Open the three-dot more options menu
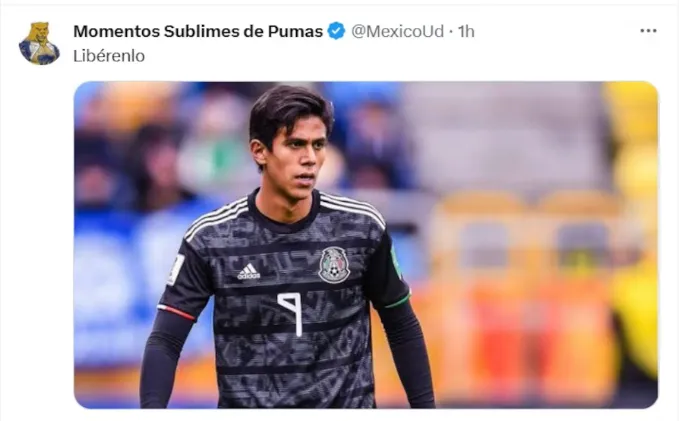 coord(648,31)
